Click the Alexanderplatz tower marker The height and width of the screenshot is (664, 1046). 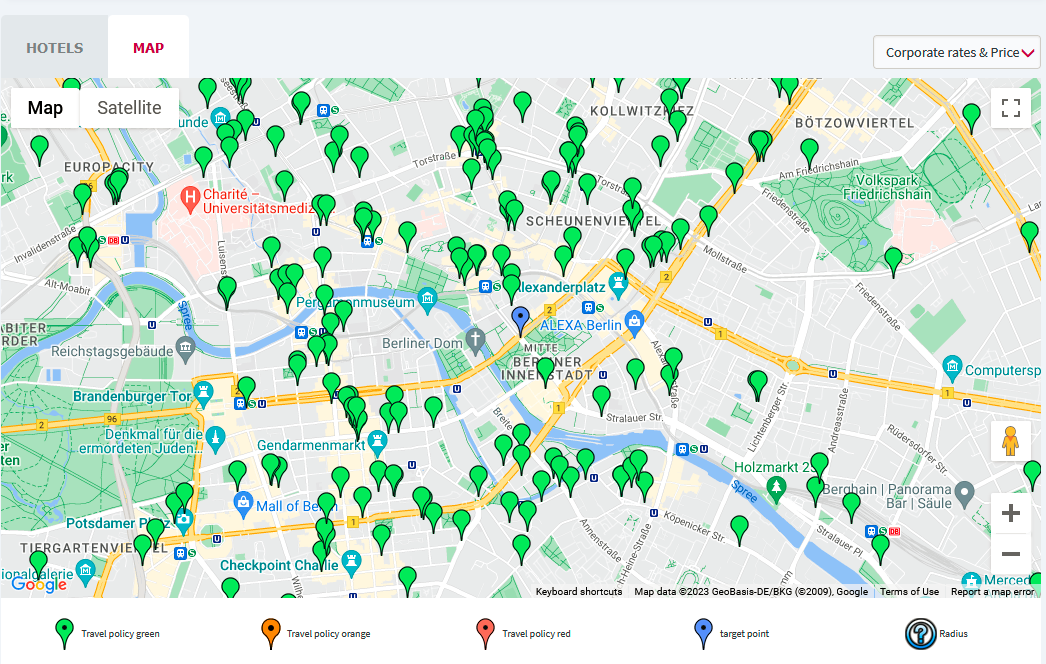pos(618,284)
